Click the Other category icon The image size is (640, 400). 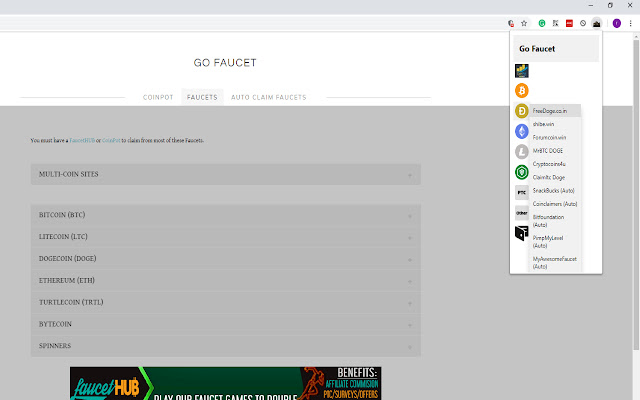(521, 213)
